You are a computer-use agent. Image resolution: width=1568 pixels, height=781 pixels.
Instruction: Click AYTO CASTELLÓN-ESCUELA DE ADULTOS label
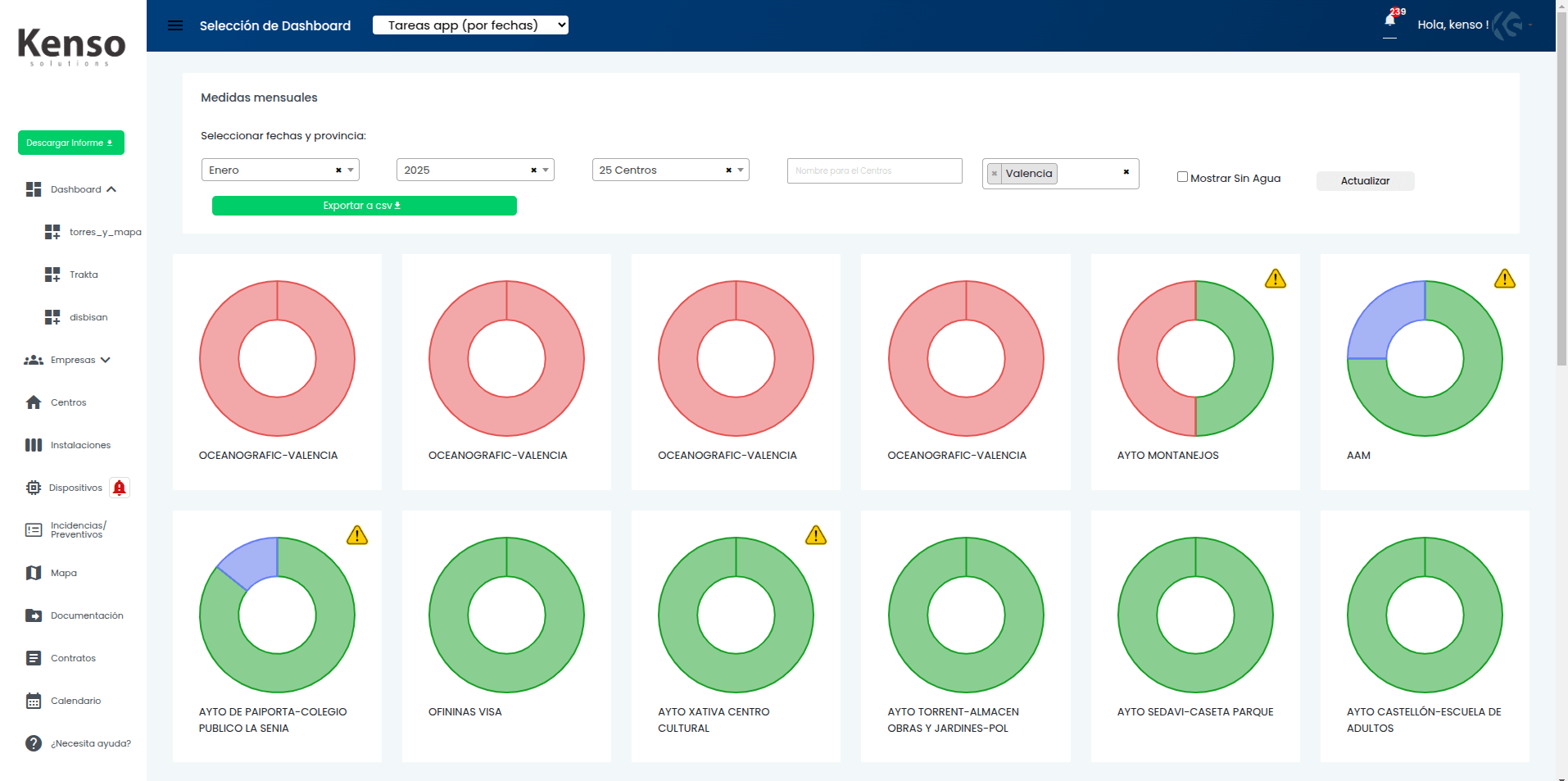(x=1424, y=720)
